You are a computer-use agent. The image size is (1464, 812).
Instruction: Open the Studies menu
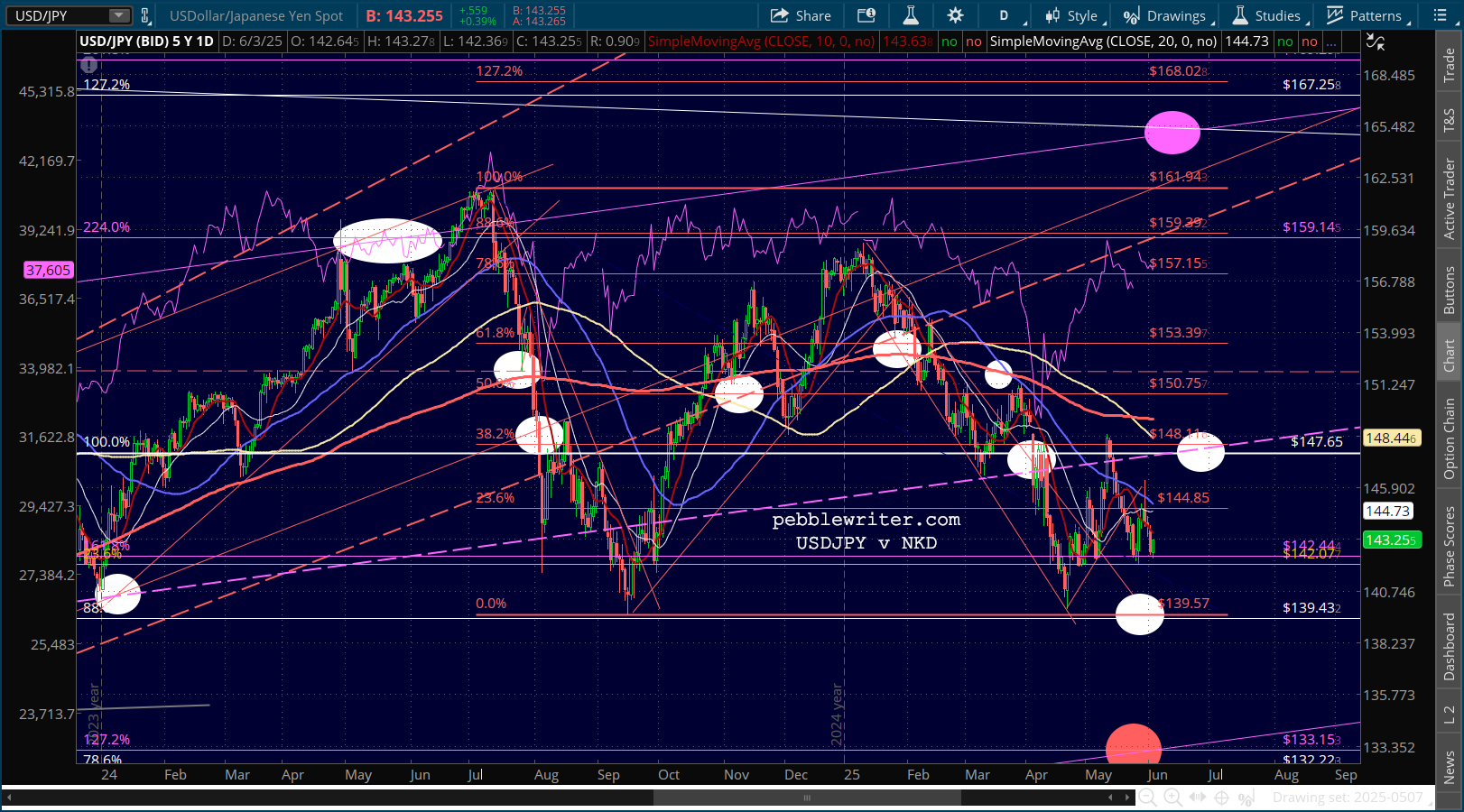pyautogui.click(x=1269, y=15)
